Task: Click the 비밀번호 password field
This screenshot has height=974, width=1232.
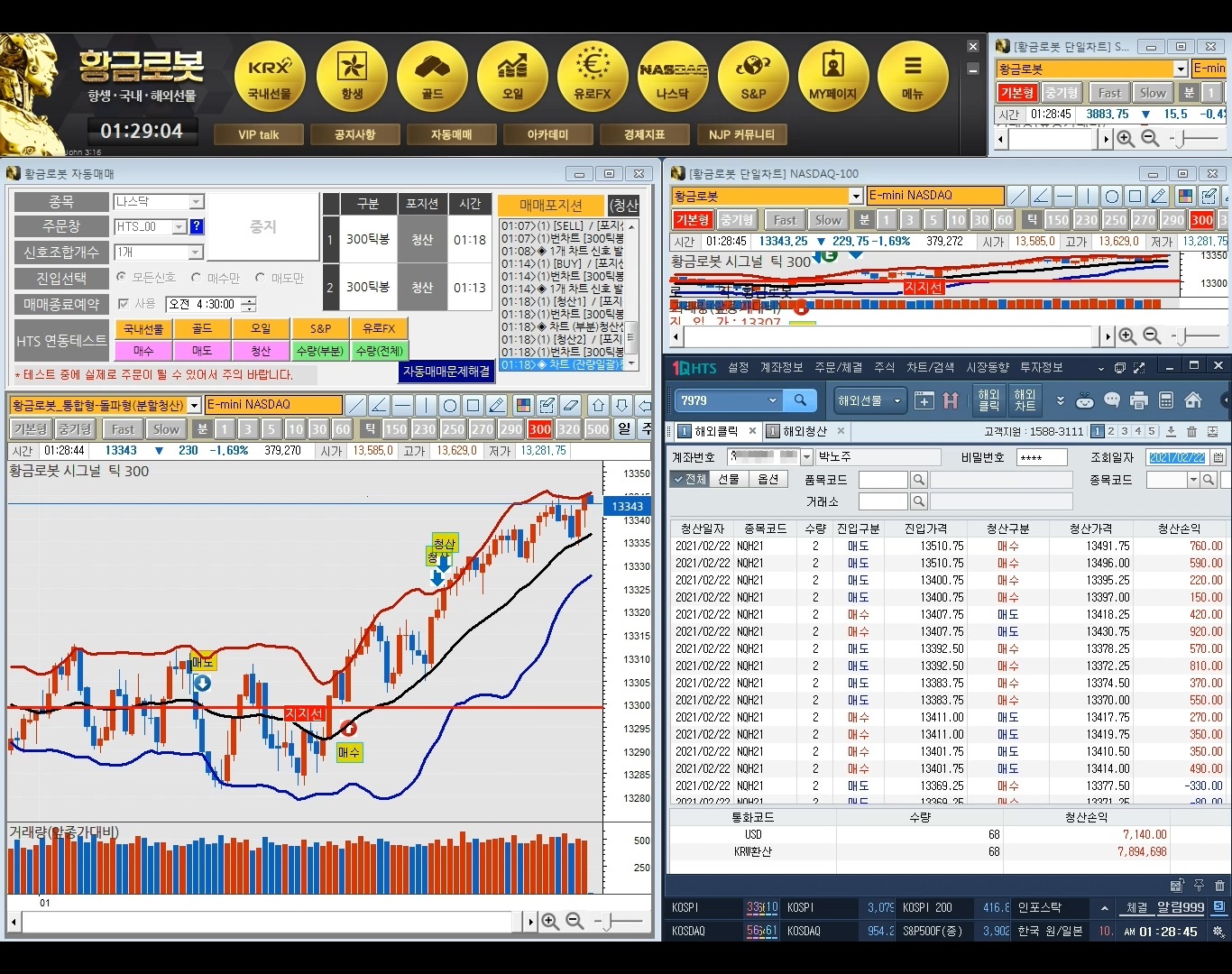Action: [x=1042, y=457]
